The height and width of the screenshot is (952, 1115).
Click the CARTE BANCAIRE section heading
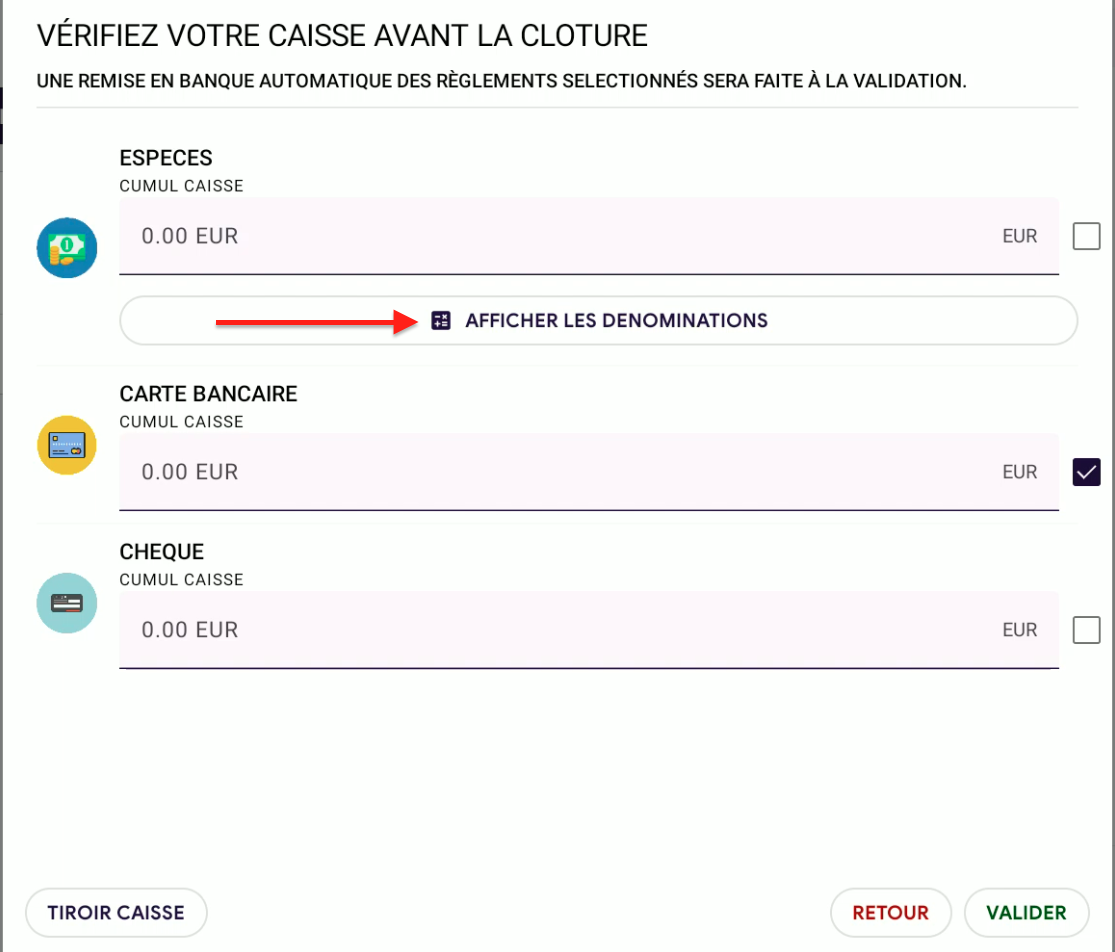[208, 394]
